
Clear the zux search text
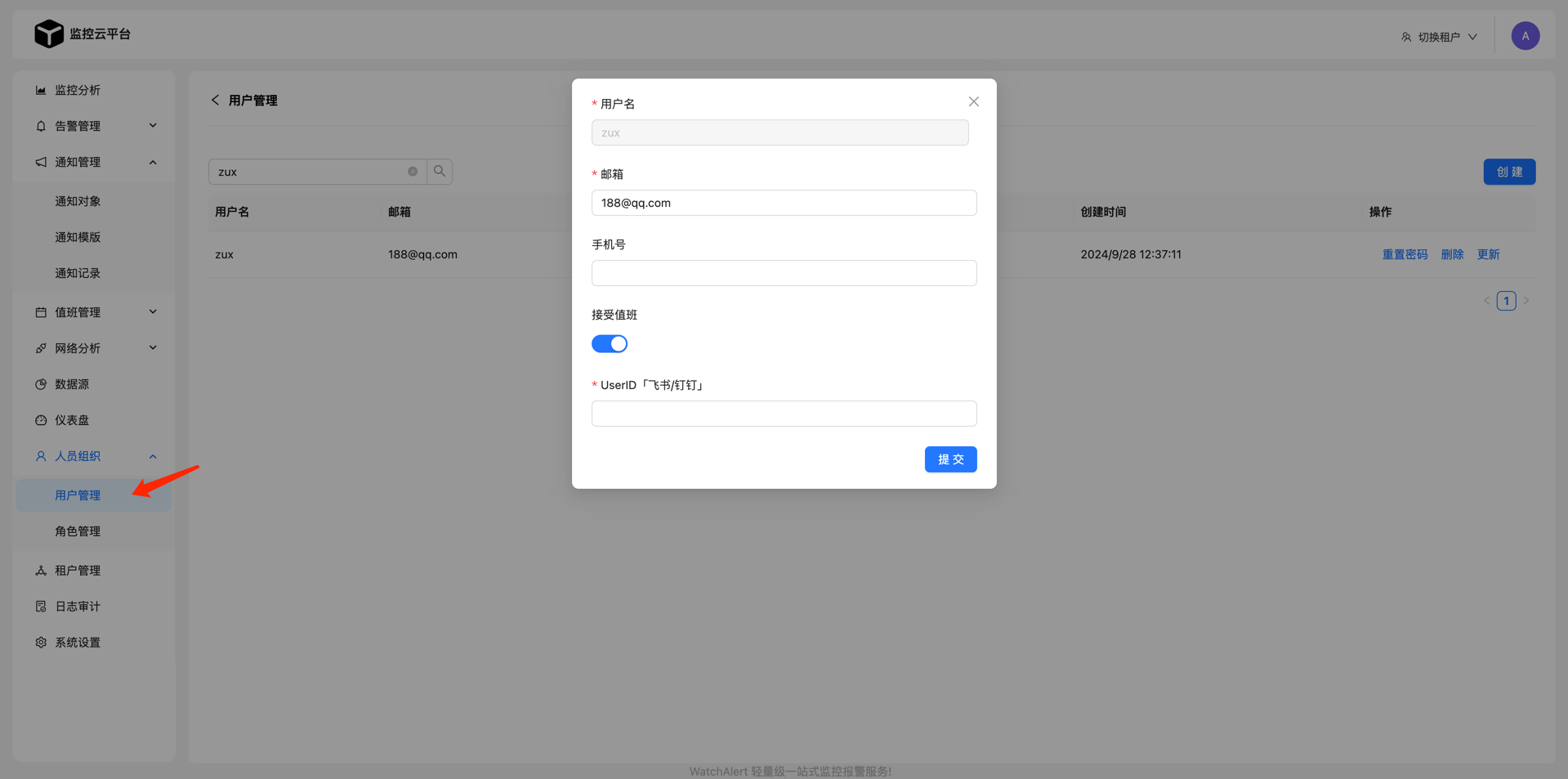tap(413, 172)
